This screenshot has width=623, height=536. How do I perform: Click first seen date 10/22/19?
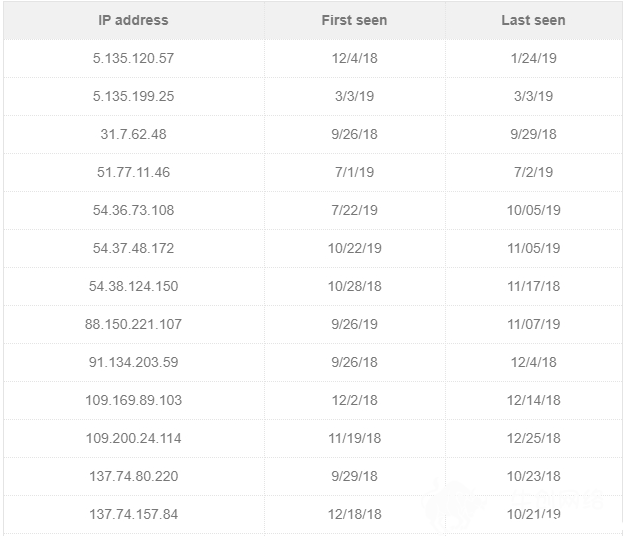click(354, 248)
